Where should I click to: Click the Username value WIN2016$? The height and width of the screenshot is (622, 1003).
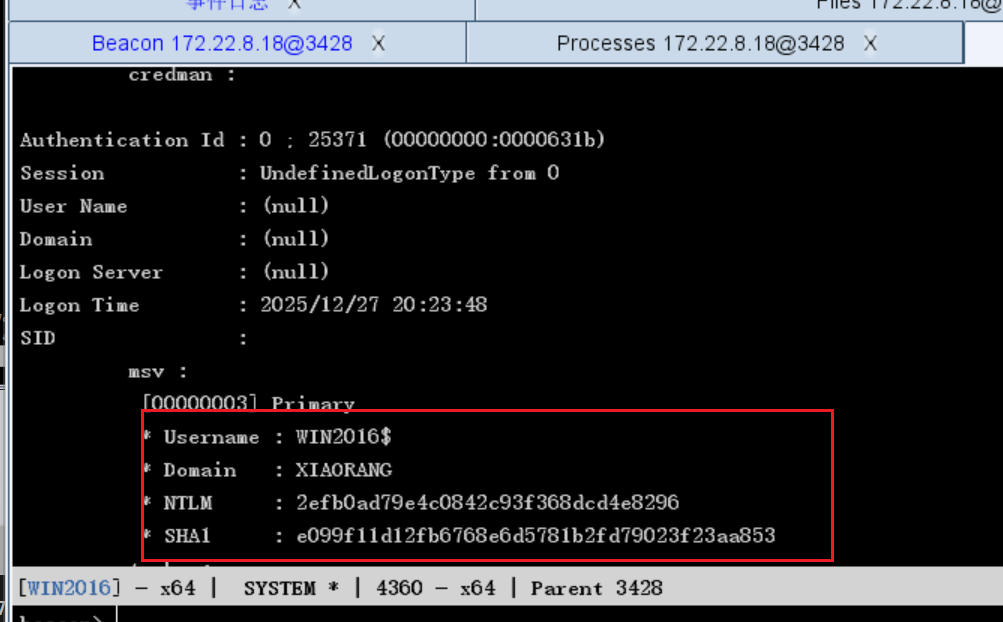(344, 437)
